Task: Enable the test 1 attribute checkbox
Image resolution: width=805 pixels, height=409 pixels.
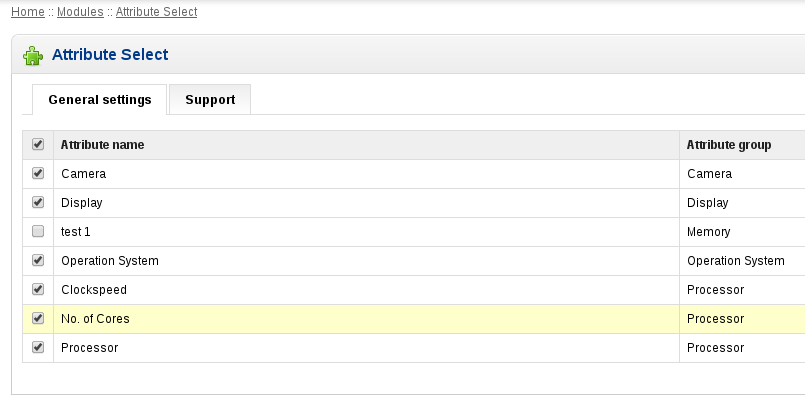Action: 38,231
